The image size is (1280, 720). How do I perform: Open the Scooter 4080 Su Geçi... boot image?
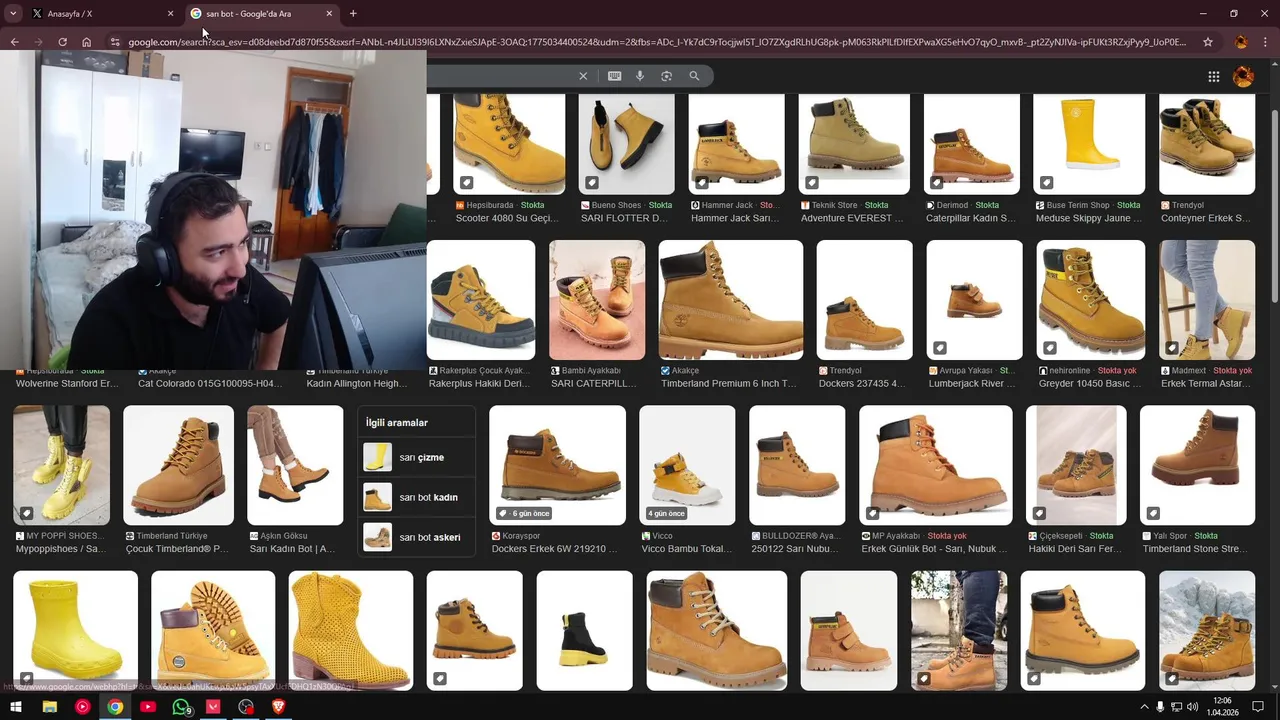pyautogui.click(x=509, y=143)
